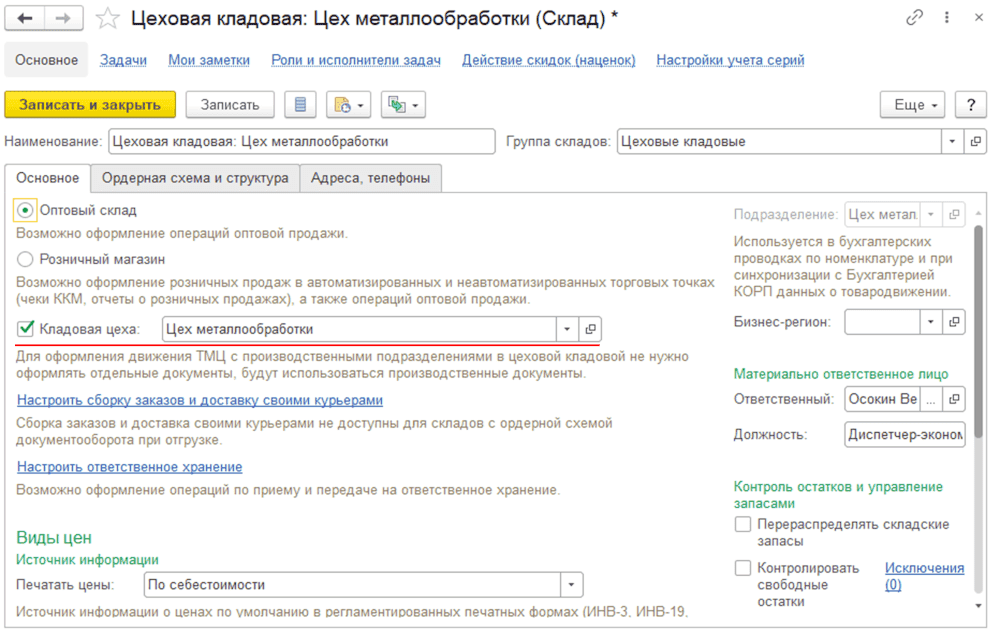Click the forward arrow navigation icon
Screen dimensions: 1000x629
coord(63,18)
